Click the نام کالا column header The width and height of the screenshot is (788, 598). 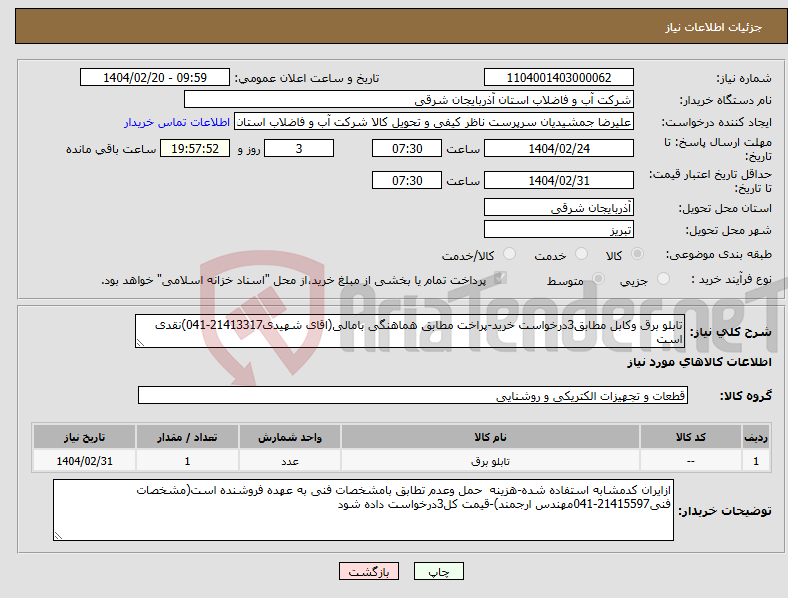pyautogui.click(x=490, y=437)
